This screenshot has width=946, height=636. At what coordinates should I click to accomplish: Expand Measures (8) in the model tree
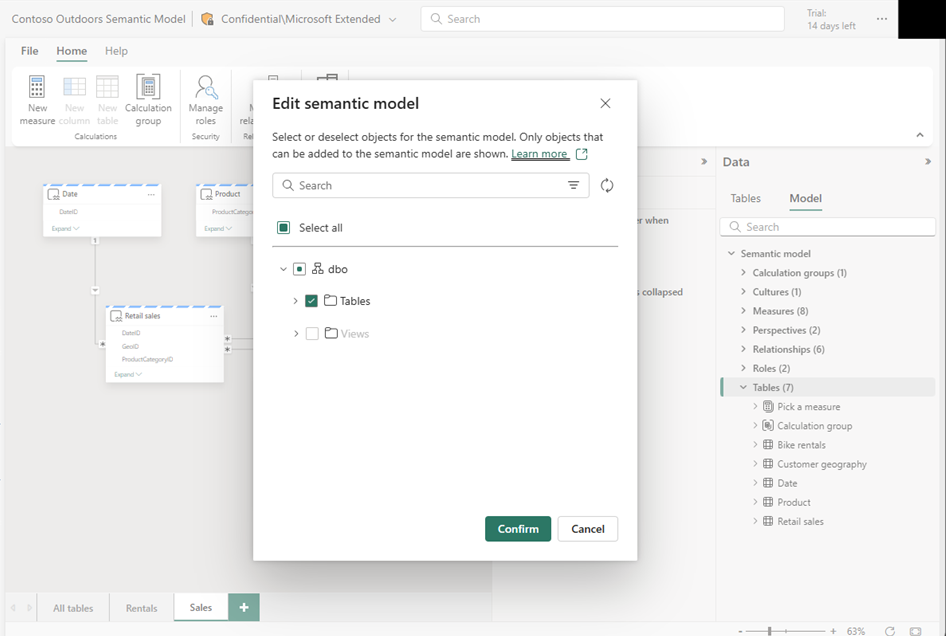click(x=743, y=310)
